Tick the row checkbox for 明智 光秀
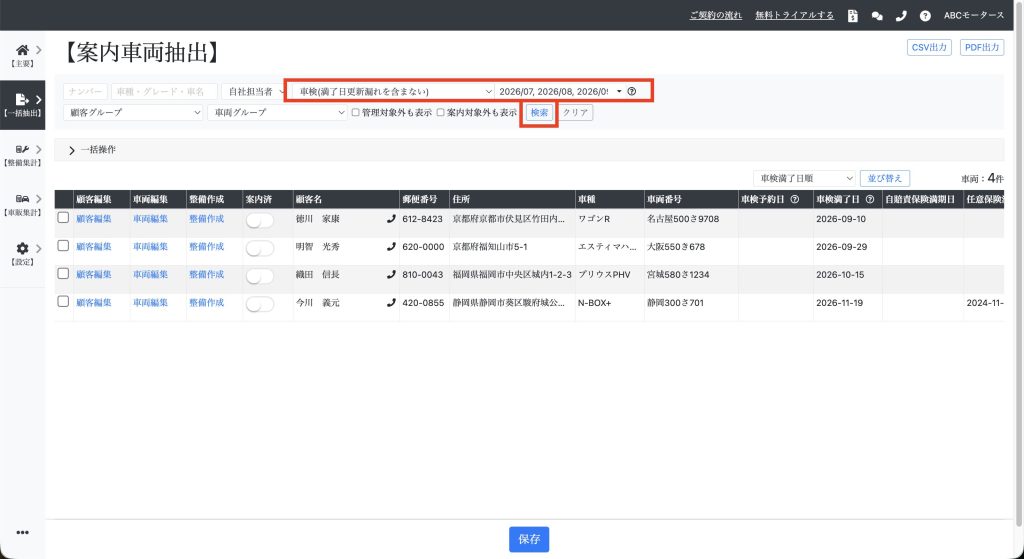Image resolution: width=1024 pixels, height=559 pixels. pyautogui.click(x=63, y=246)
